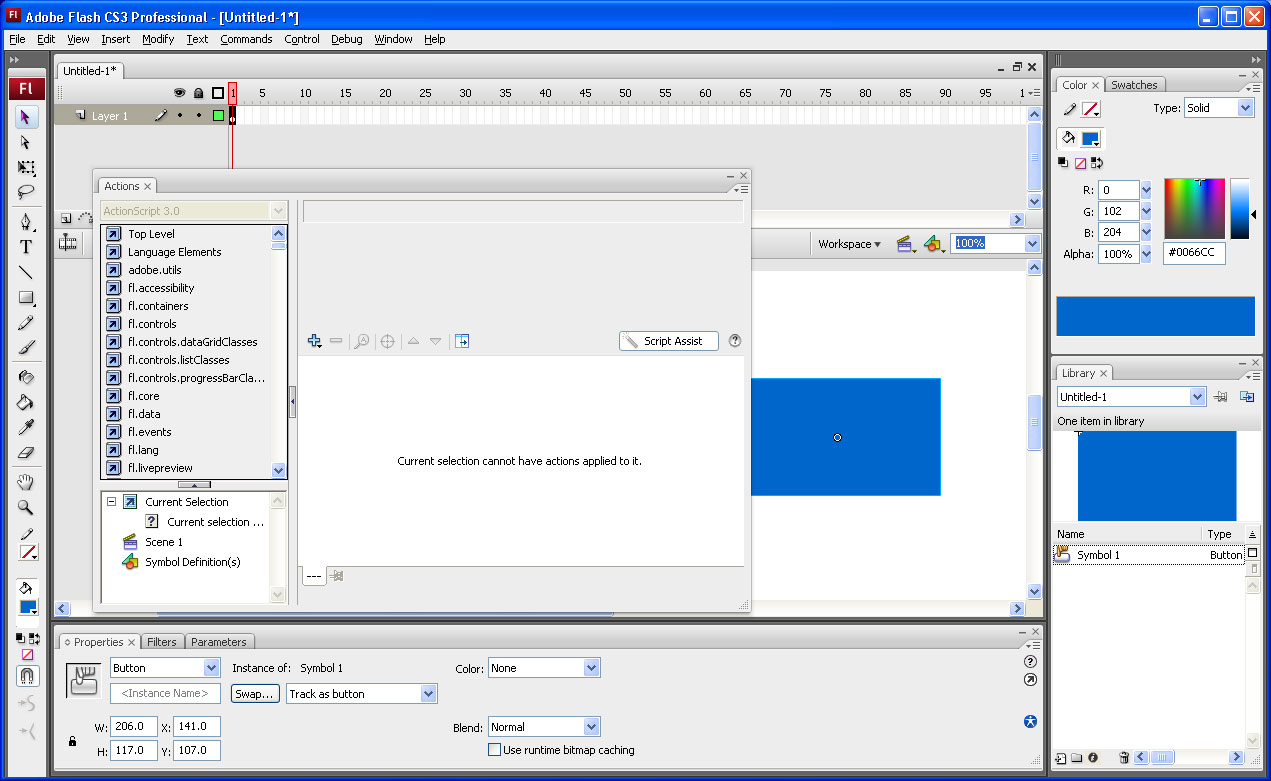Click the Script Assist button

(x=669, y=341)
